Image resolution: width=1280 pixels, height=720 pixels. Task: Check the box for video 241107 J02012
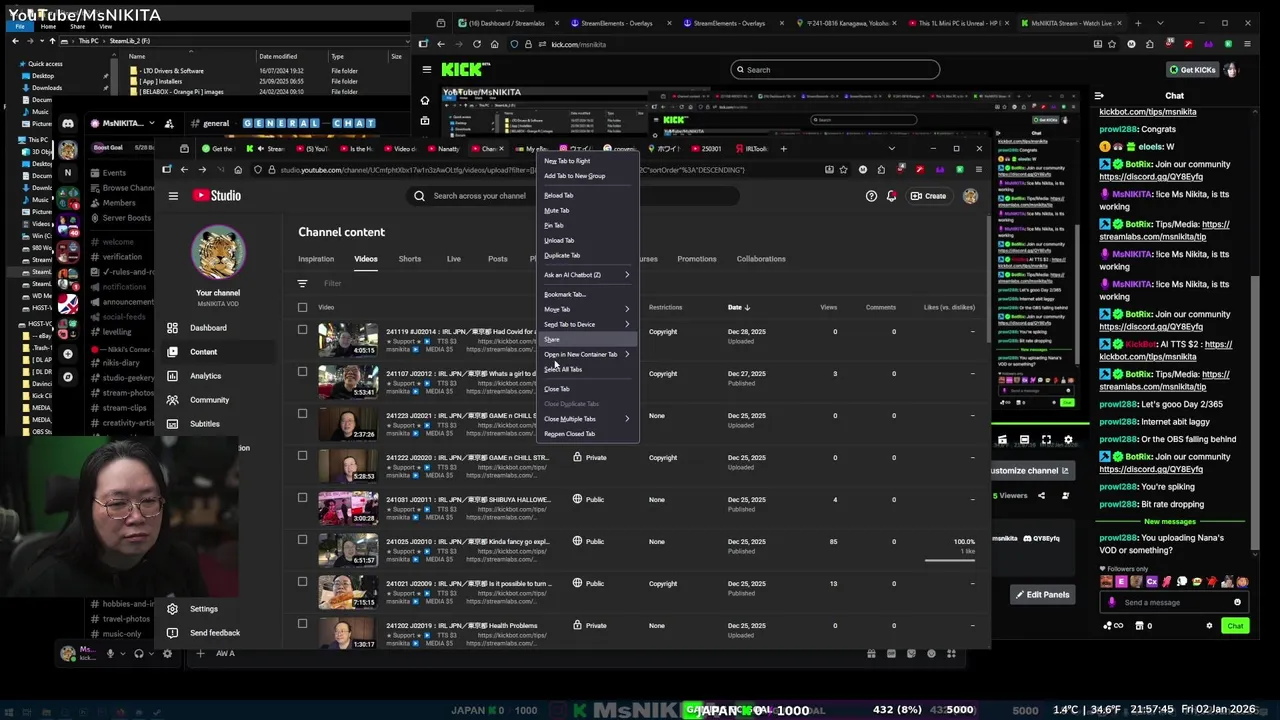point(302,372)
